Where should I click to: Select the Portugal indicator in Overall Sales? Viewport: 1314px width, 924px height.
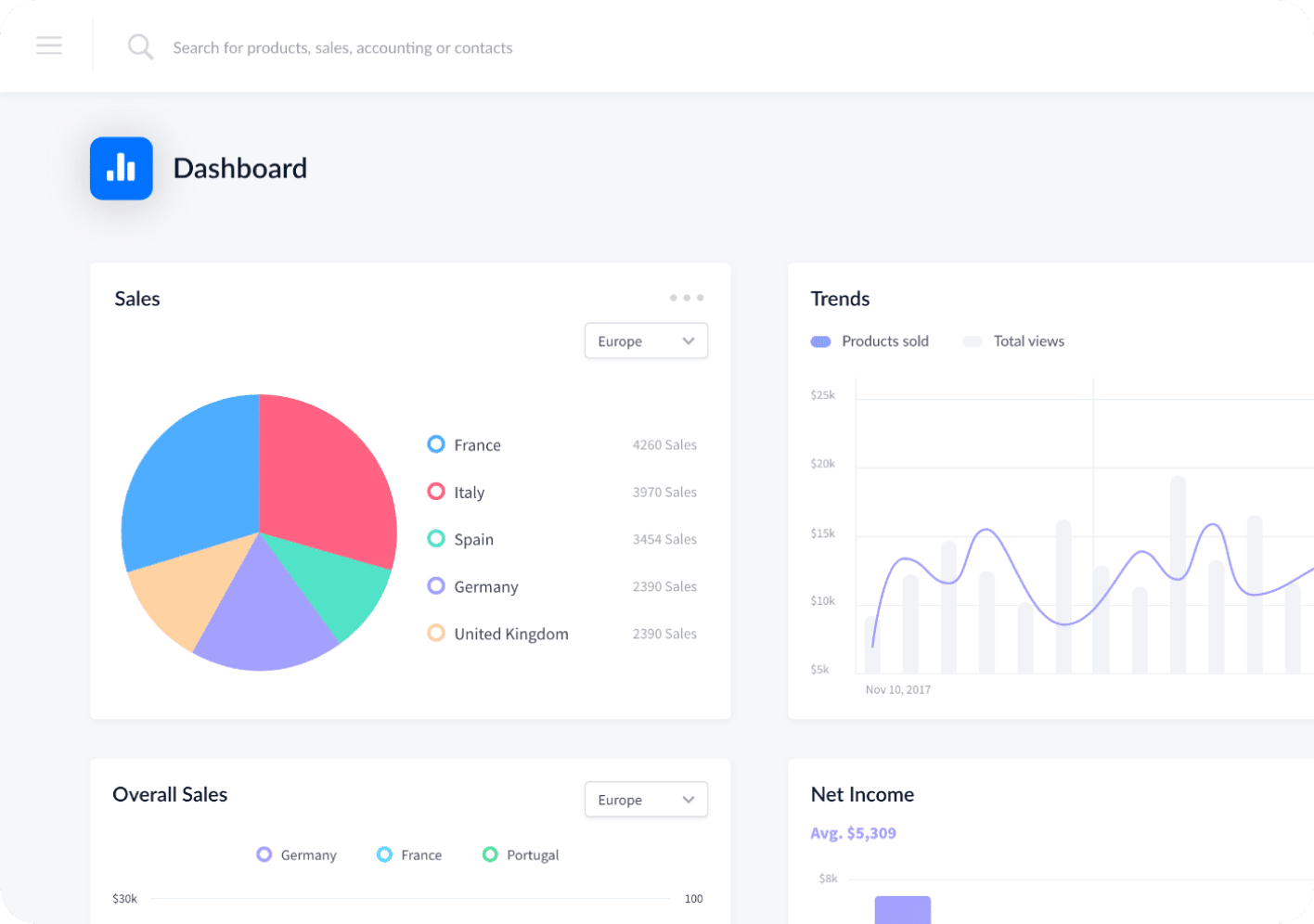(x=490, y=854)
